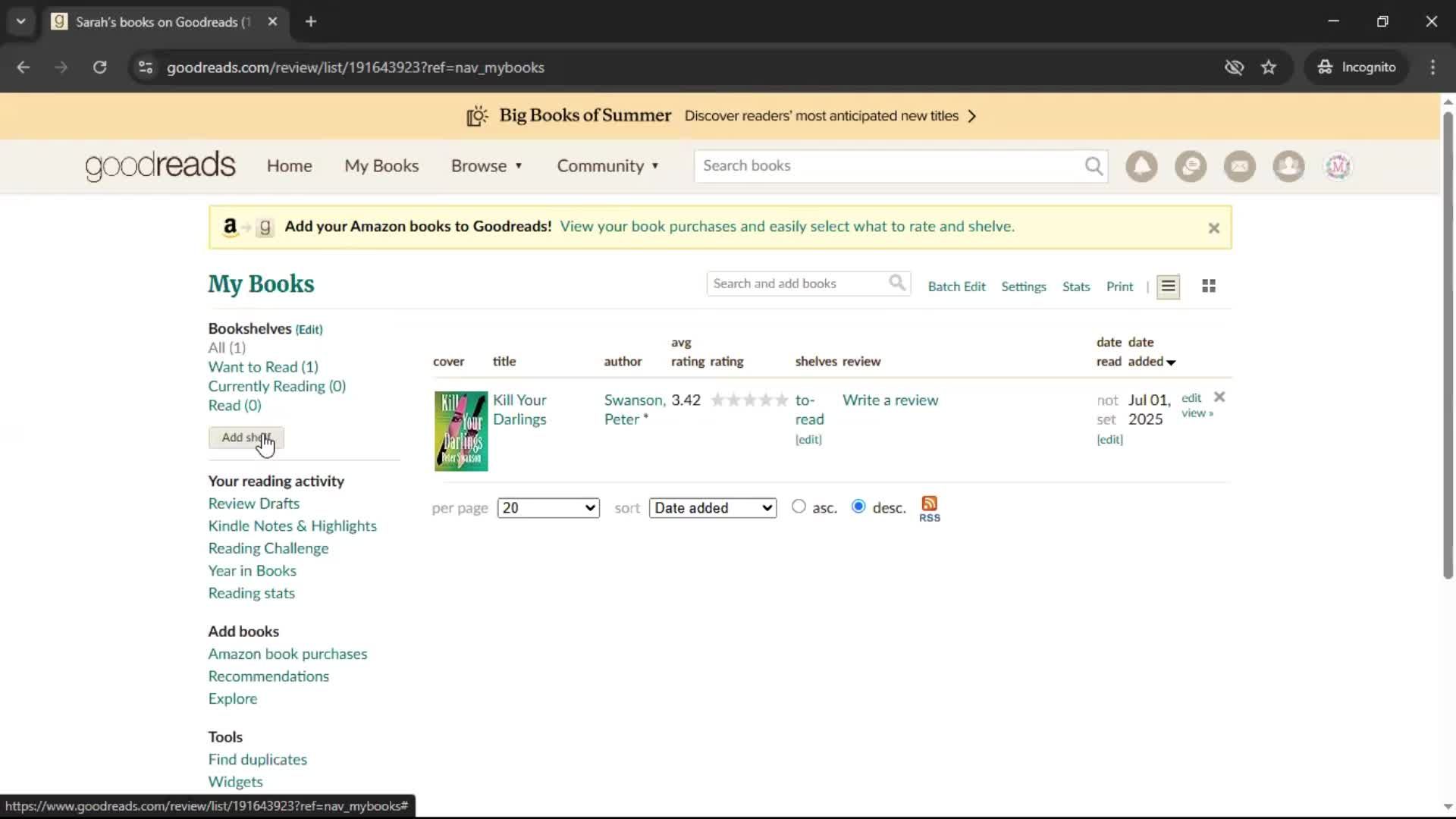1456x819 pixels.
Task: Open author Swanson, Peter
Action: pyautogui.click(x=634, y=409)
